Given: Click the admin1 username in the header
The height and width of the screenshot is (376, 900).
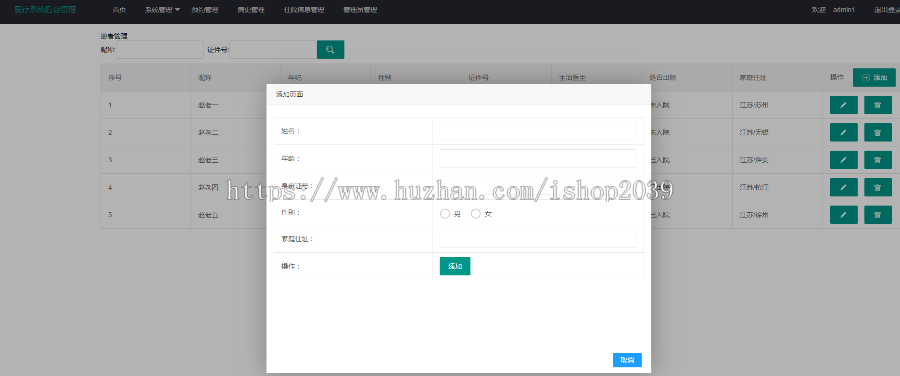Looking at the screenshot, I should pos(844,10).
